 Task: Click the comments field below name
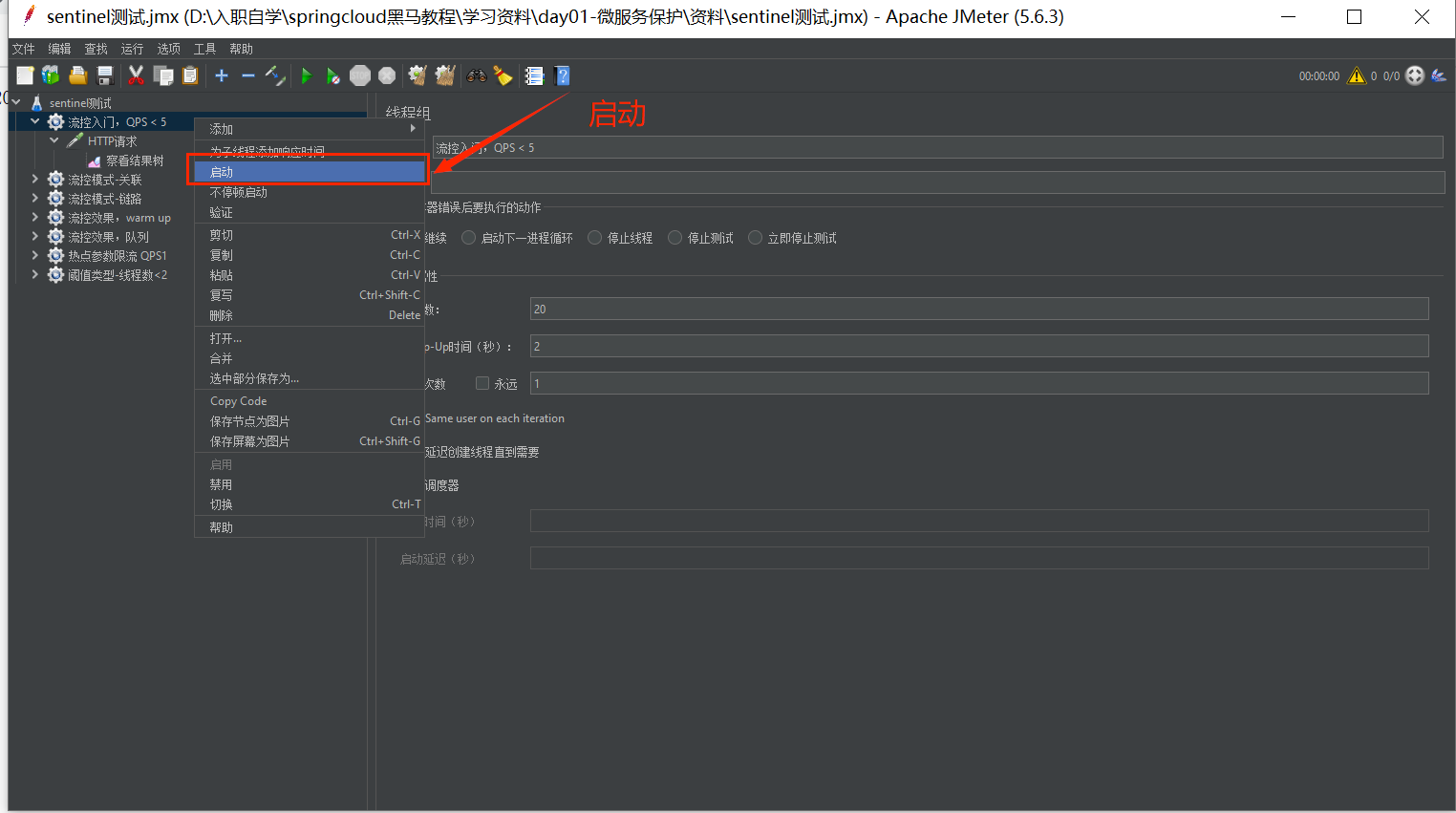click(937, 182)
